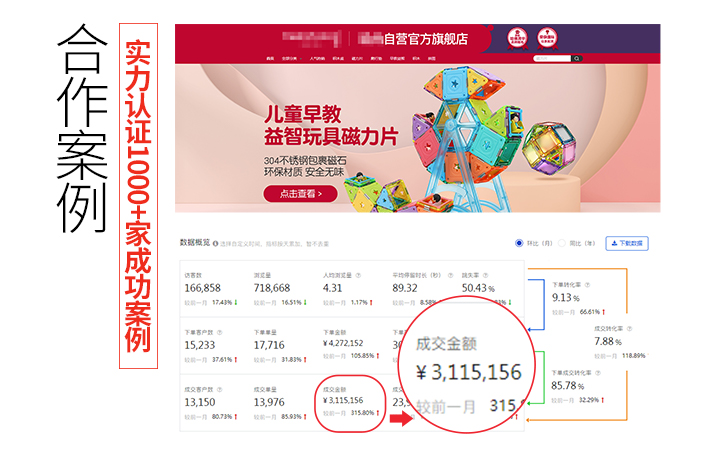
Task: Select the 成交单量 metric card
Action: pos(282,400)
